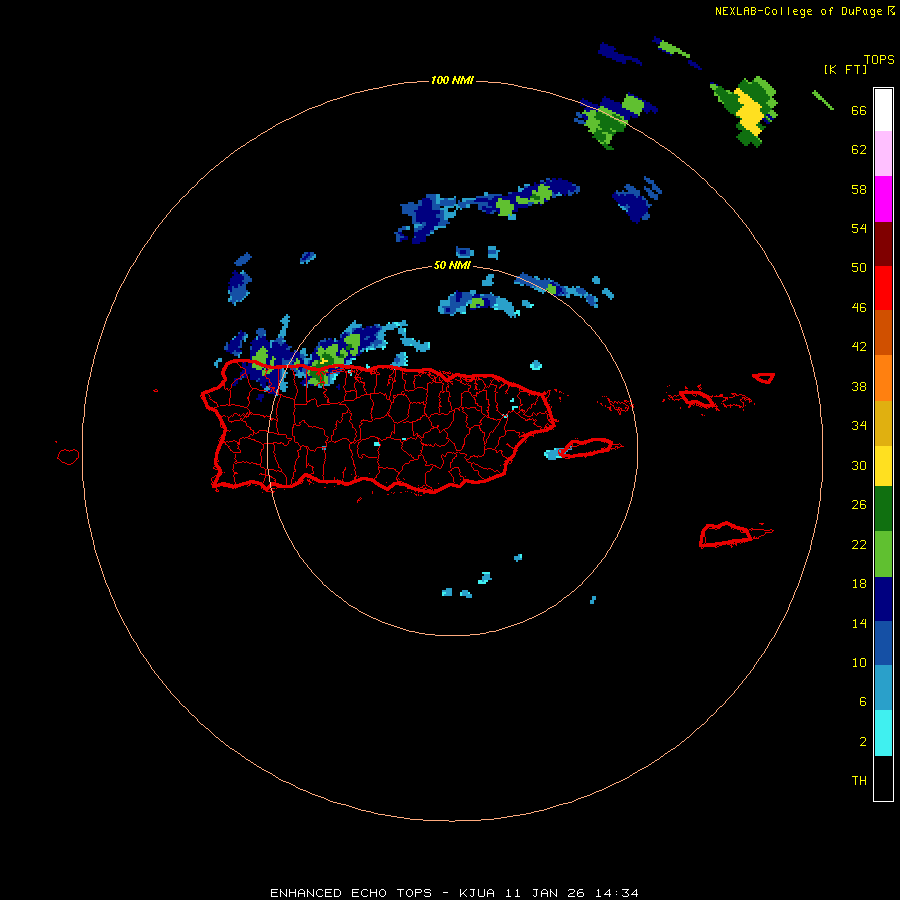Click the maroon legend swatch
The height and width of the screenshot is (900, 900).
tap(883, 244)
